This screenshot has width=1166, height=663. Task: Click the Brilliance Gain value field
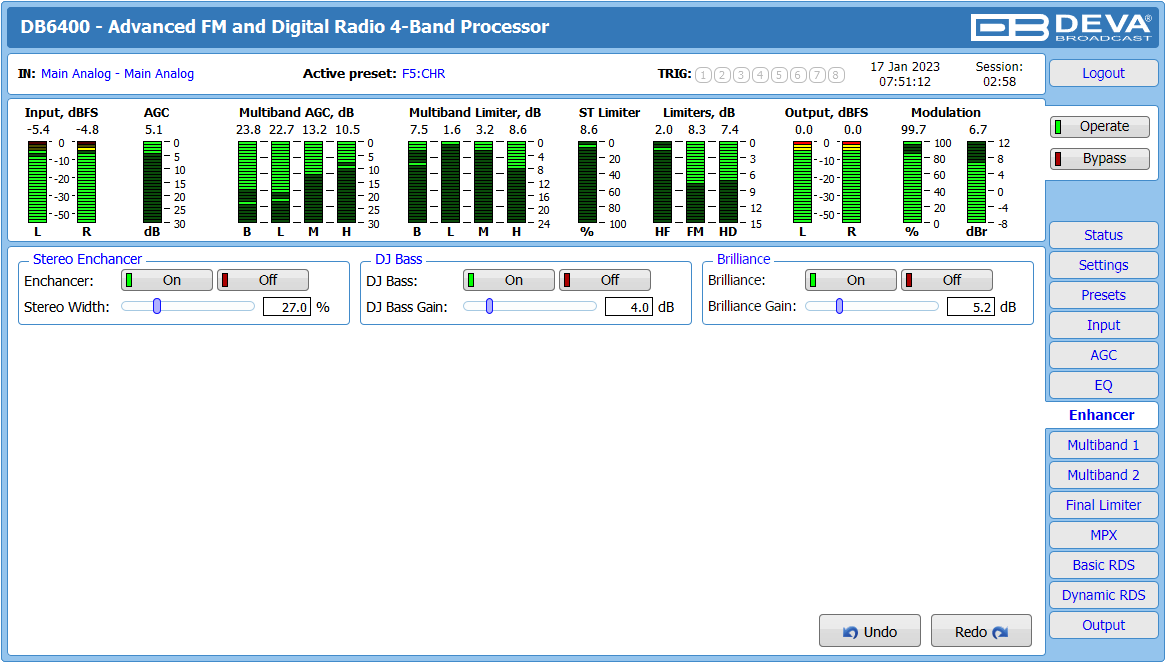[971, 307]
